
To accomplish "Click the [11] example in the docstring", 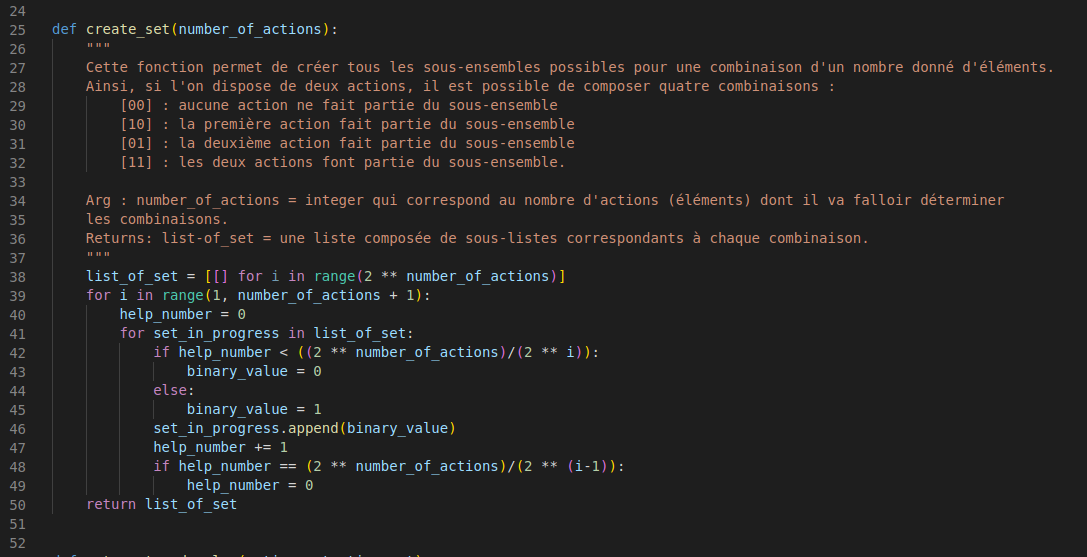I will tap(136, 162).
